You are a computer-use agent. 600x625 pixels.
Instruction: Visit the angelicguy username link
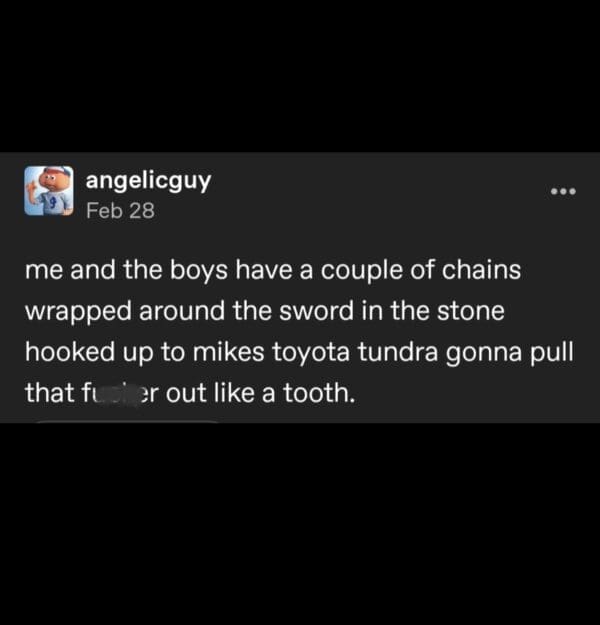(x=148, y=181)
